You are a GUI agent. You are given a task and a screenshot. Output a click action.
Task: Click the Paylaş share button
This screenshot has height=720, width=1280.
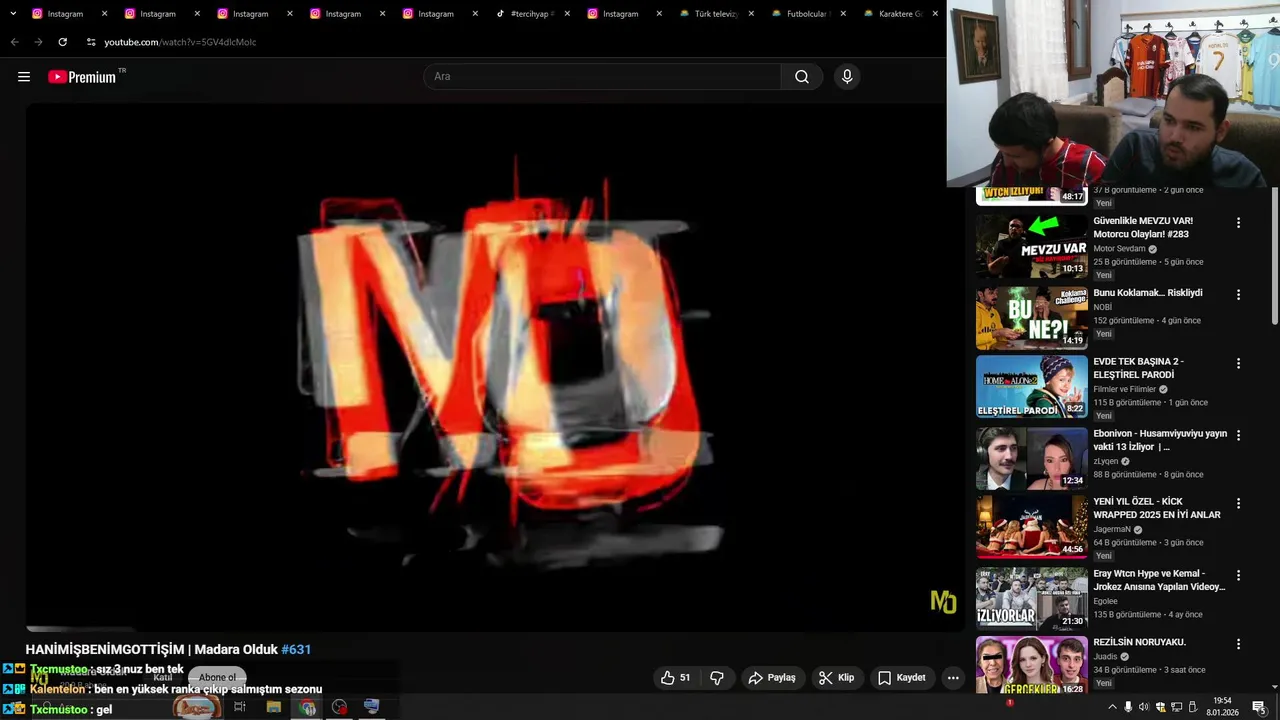point(772,678)
